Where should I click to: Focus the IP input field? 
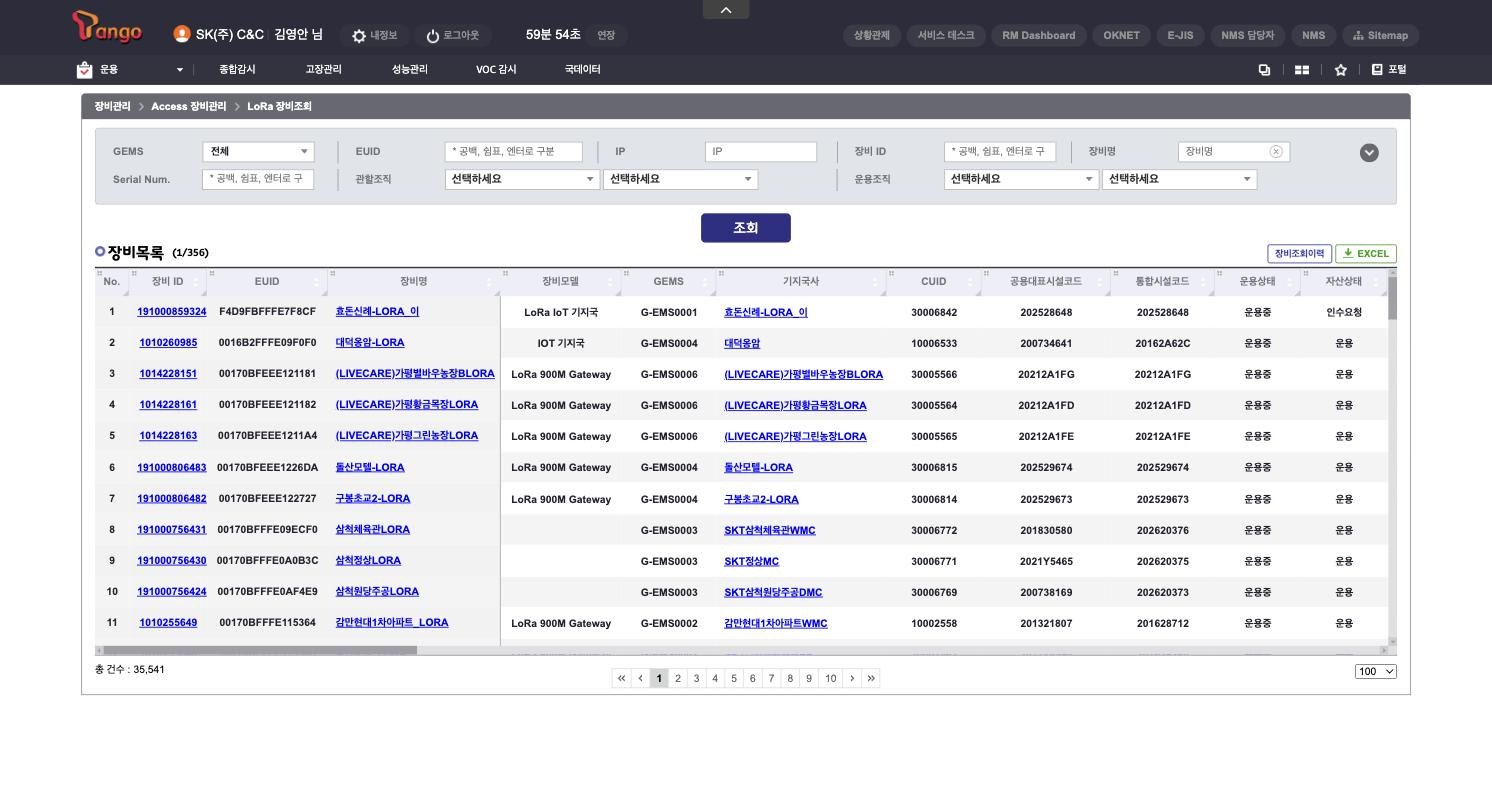pyautogui.click(x=761, y=152)
